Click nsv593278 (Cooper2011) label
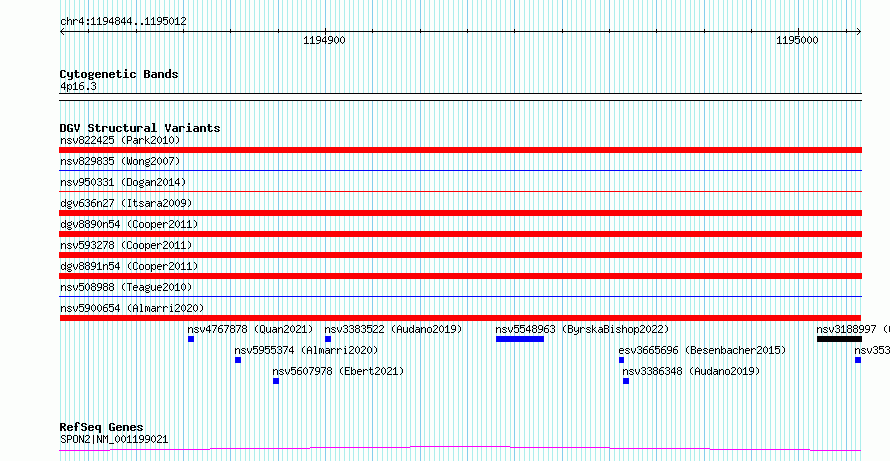Image resolution: width=890 pixels, height=461 pixels. pyautogui.click(x=126, y=245)
